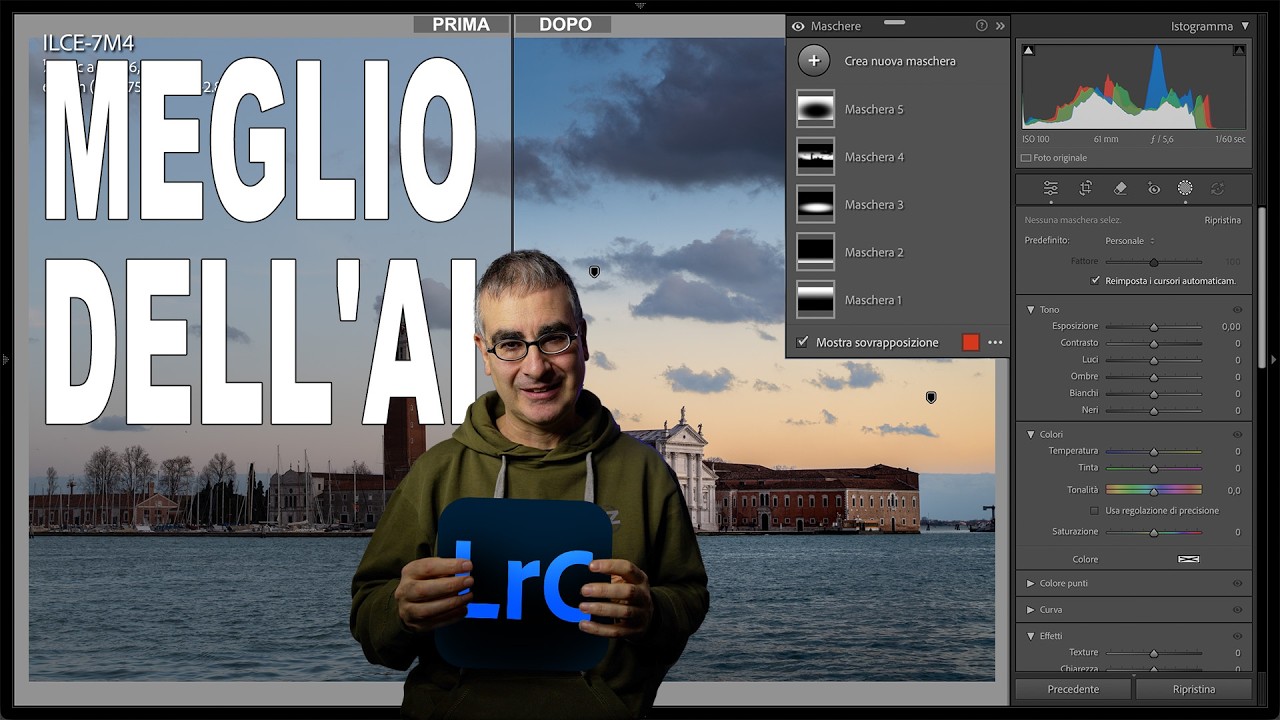Uncheck Reimposta i cursori automaticam. checkbox
The width and height of the screenshot is (1280, 720).
point(1096,281)
